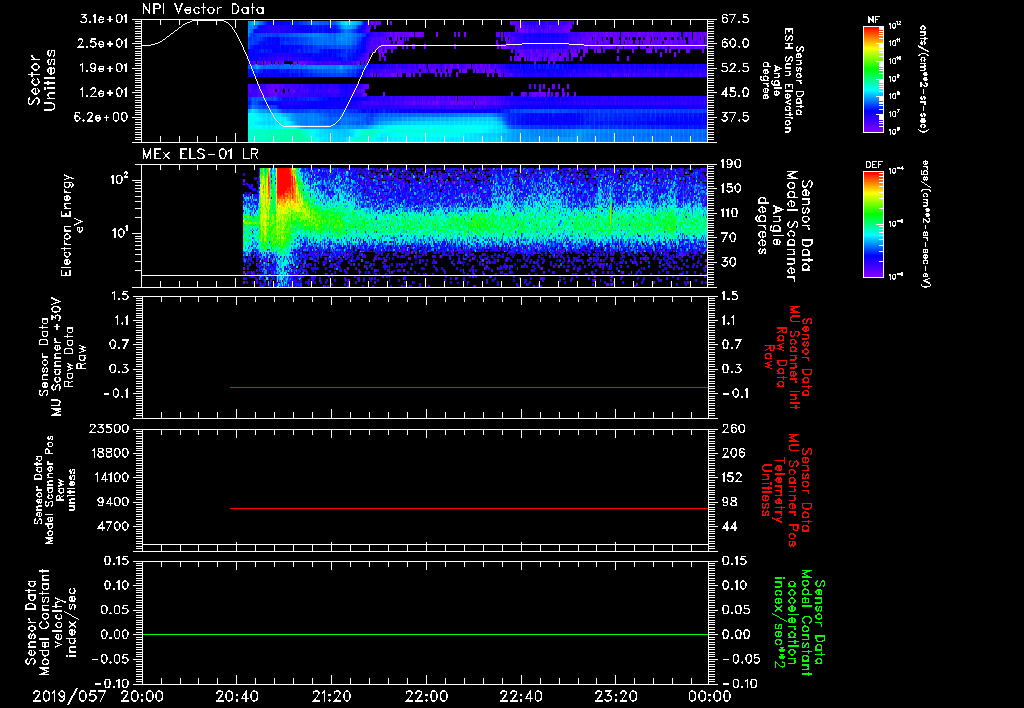
Task: Click the 37.5 sun elevation tick value
Action: [x=735, y=117]
